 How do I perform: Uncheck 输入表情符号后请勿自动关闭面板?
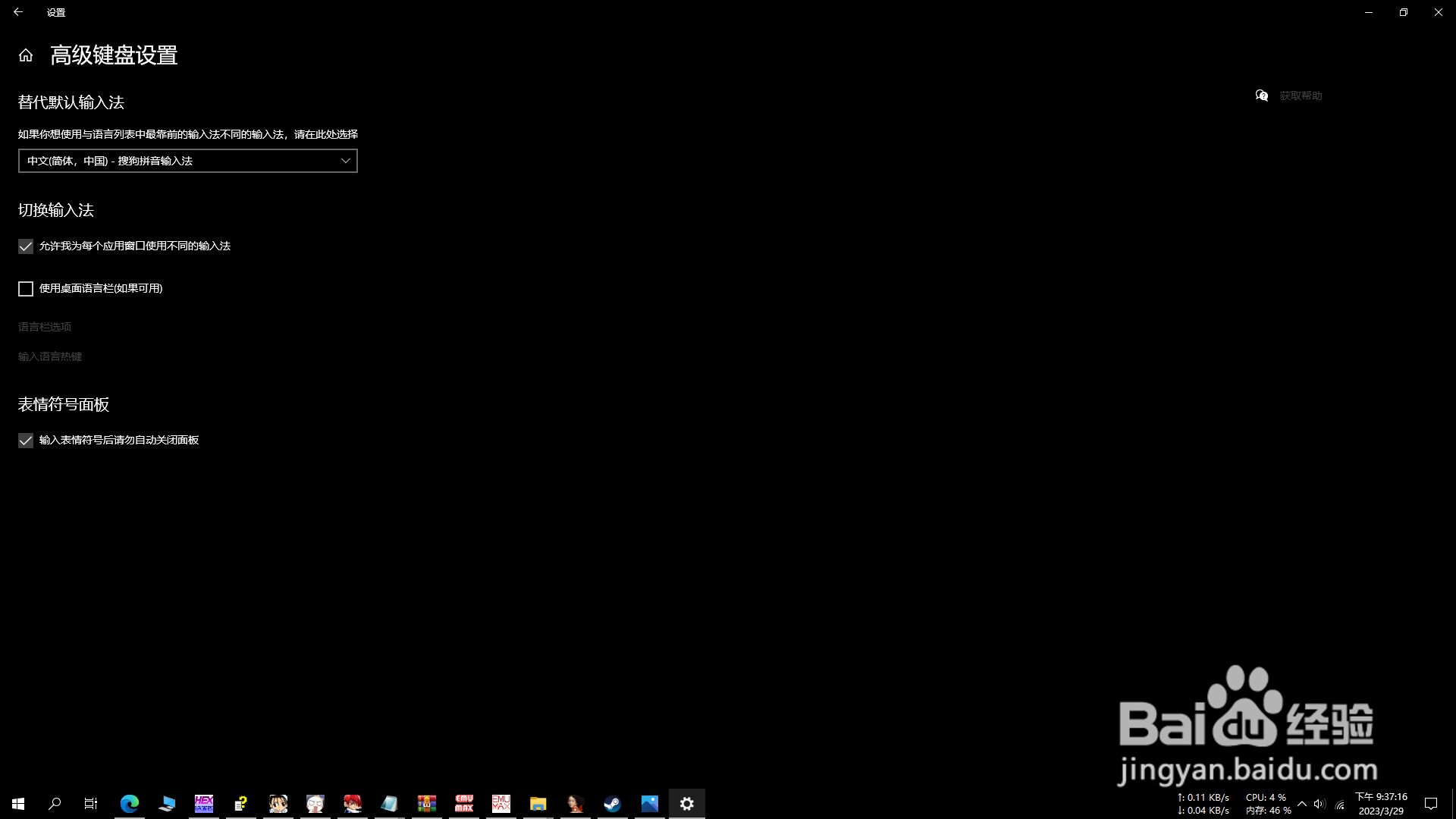25,441
